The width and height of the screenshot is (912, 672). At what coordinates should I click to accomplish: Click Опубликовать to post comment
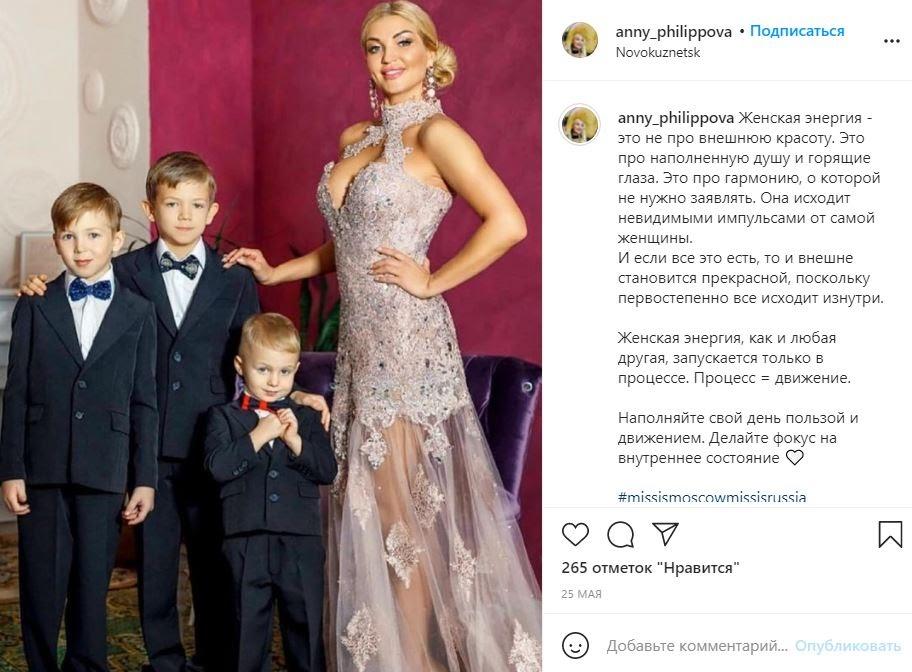(x=847, y=646)
